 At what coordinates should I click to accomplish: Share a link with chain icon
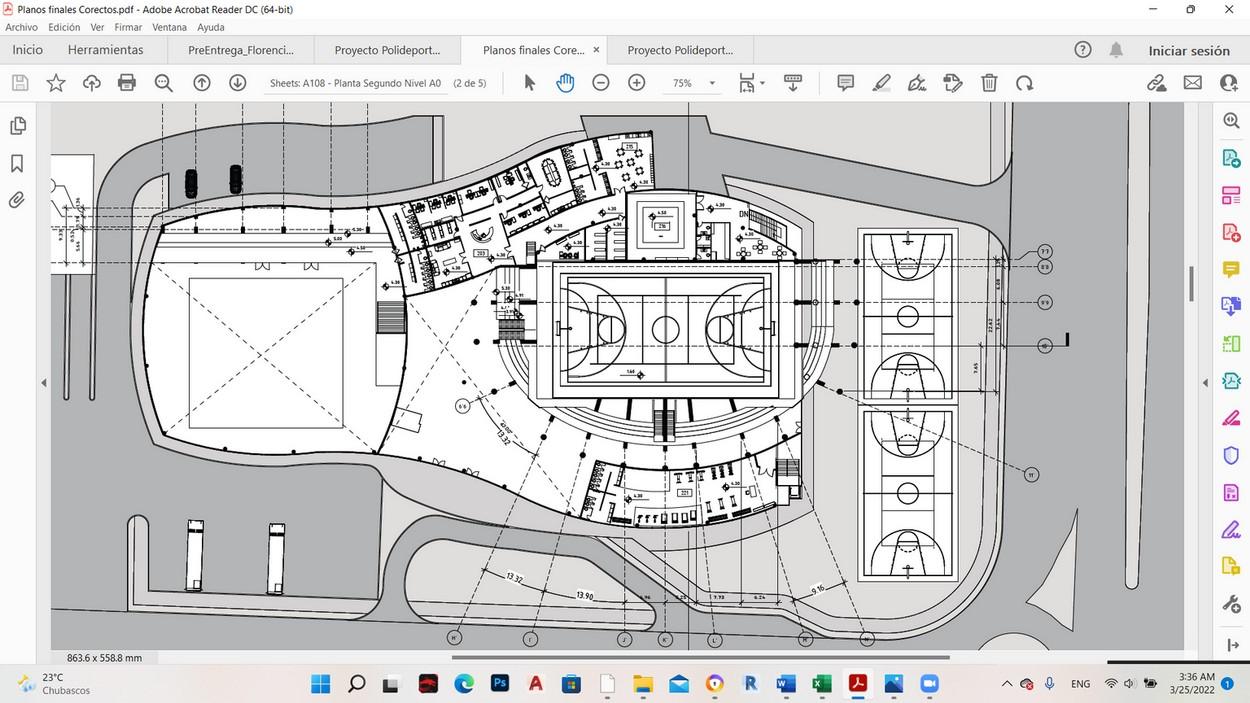click(1157, 83)
